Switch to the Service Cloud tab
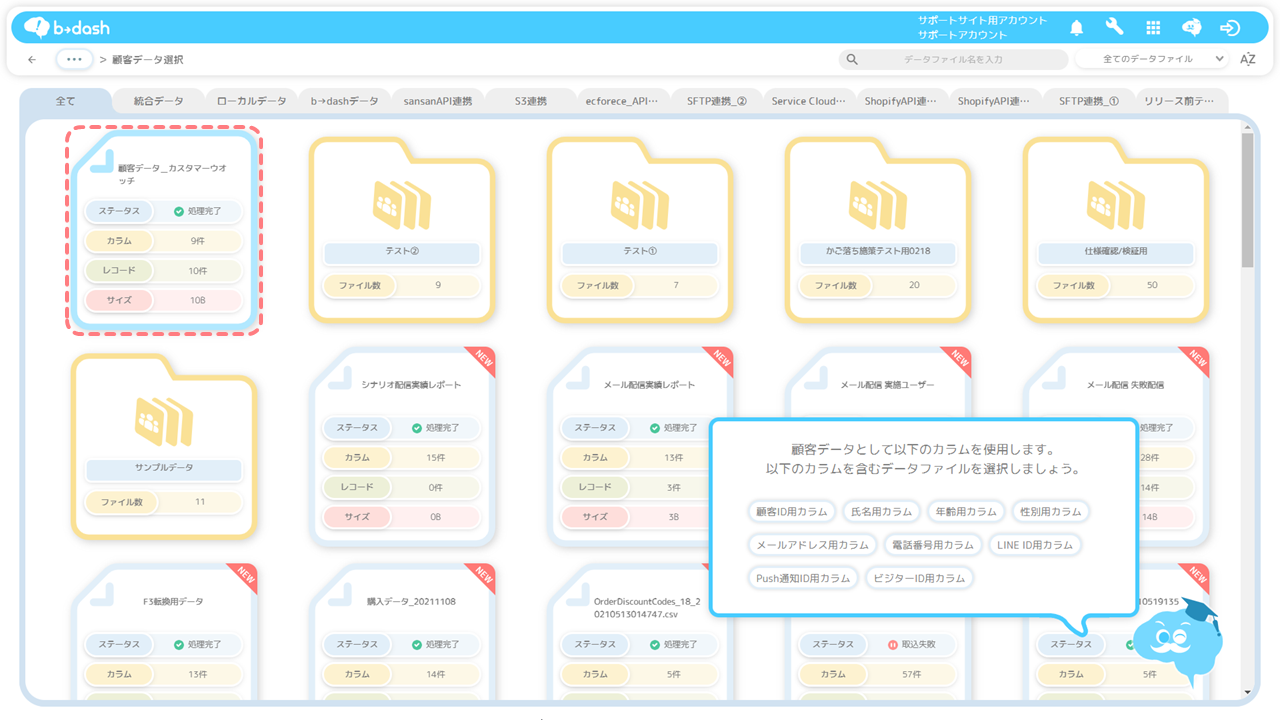The width and height of the screenshot is (1280, 720). [x=808, y=101]
